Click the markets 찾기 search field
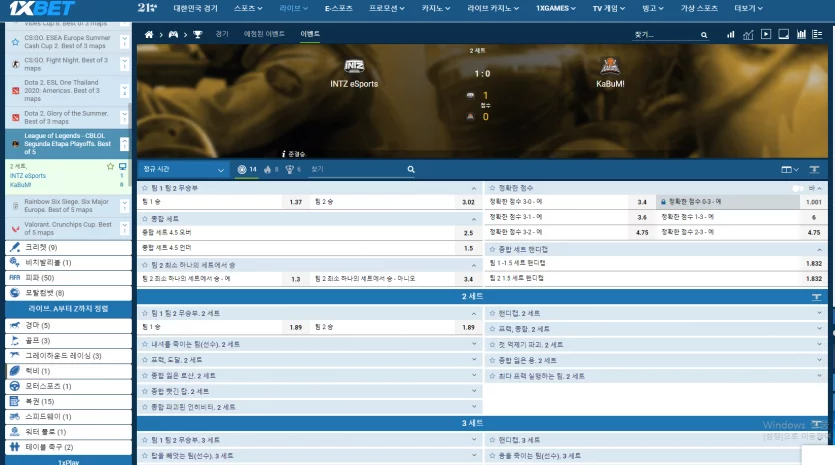The width and height of the screenshot is (835, 465). coord(358,169)
